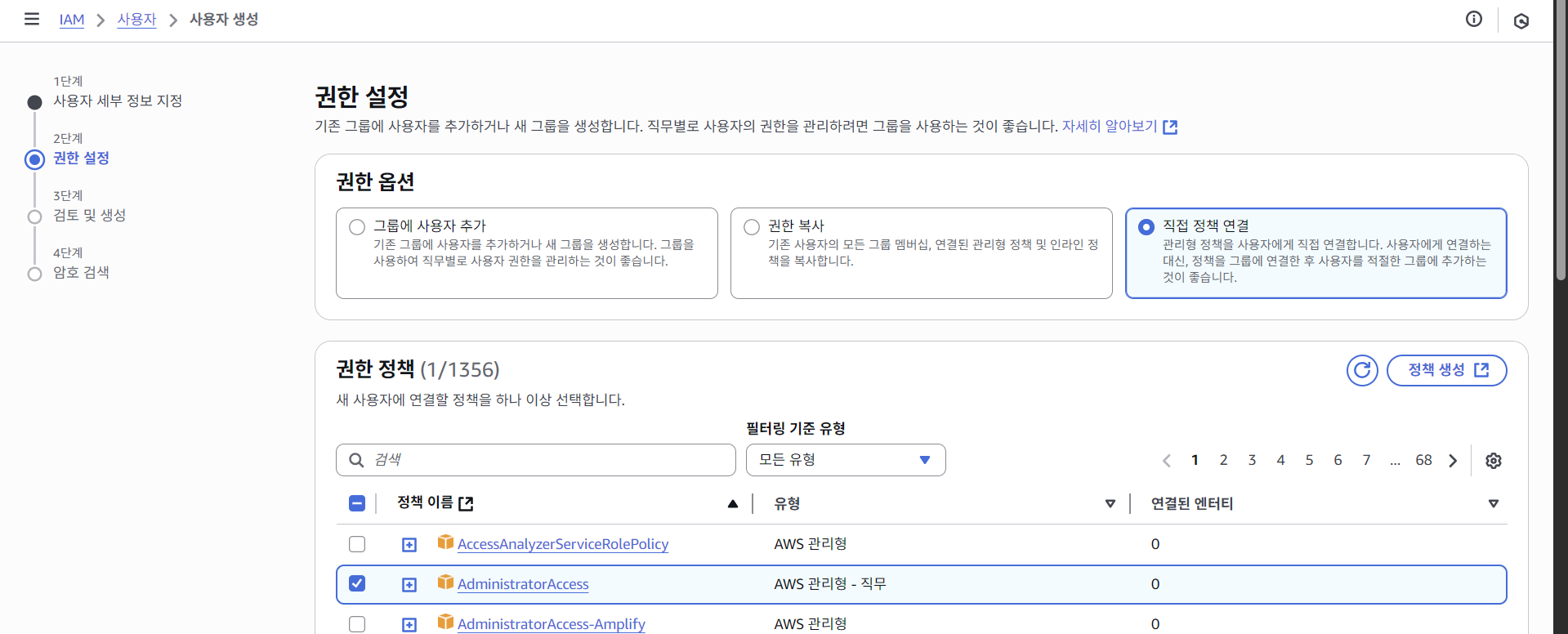1568x634 pixels.
Task: Go to page 6 of policies
Action: click(1338, 460)
